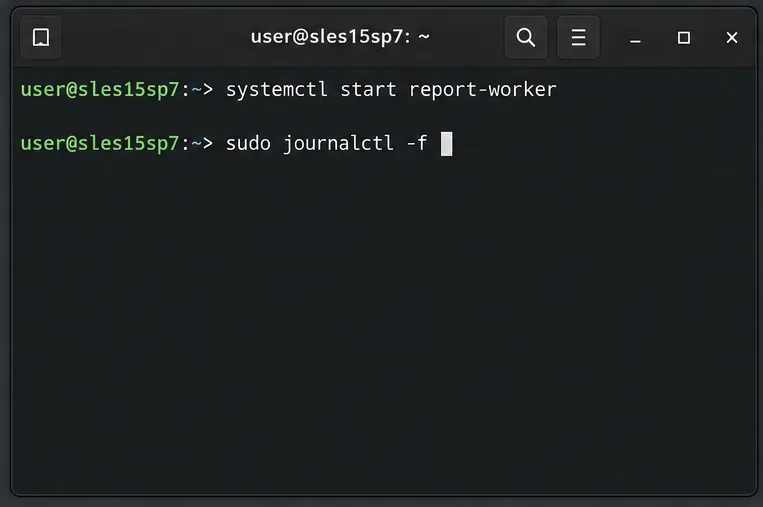This screenshot has width=763, height=507.
Task: Click the terminal cursor block
Action: (x=446, y=144)
